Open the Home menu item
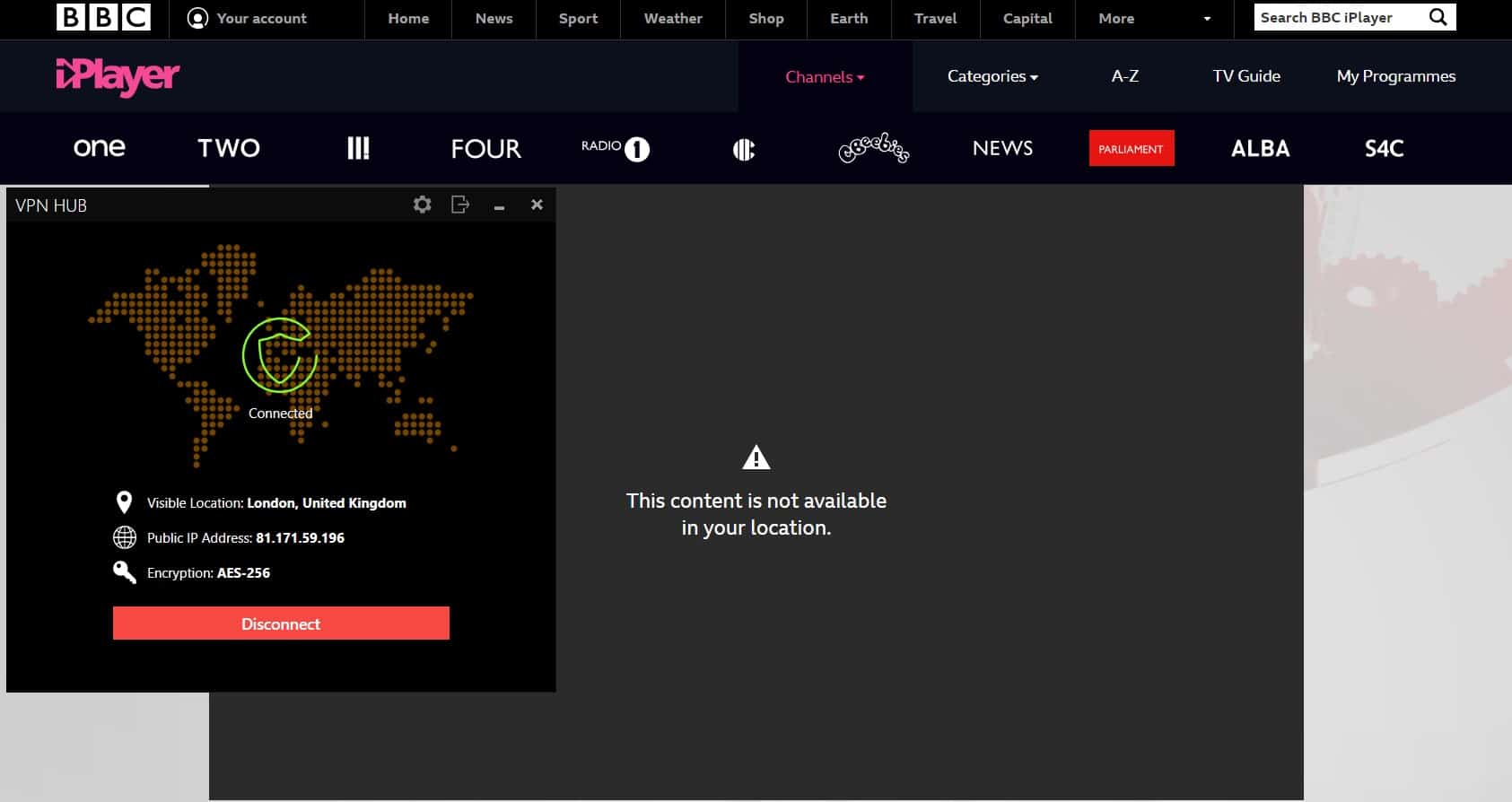Screen dimensions: 1512x802 pos(408,18)
